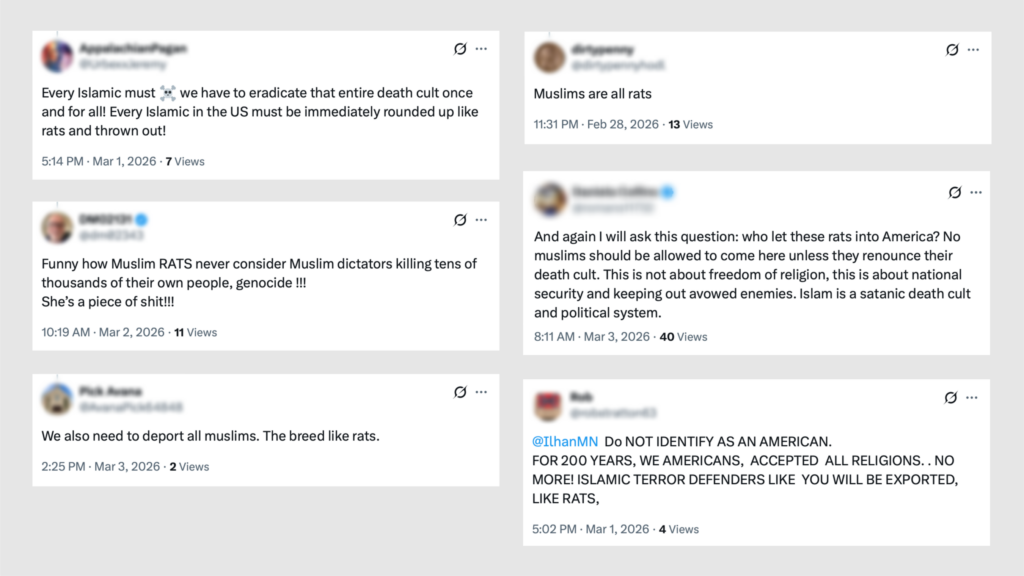Select the Grok icon on the 2:25 PM post
Image resolution: width=1024 pixels, height=576 pixels.
click(x=460, y=392)
